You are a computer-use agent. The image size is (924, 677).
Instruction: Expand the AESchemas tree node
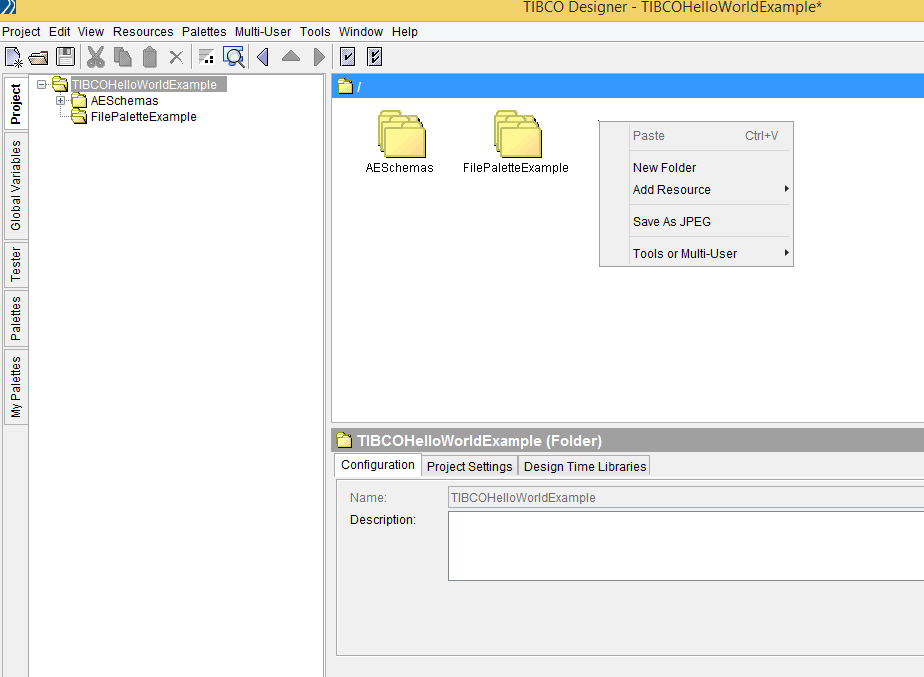click(60, 100)
